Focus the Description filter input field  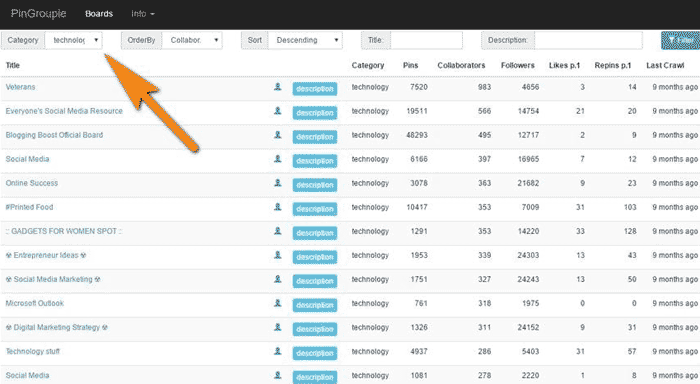coord(588,40)
